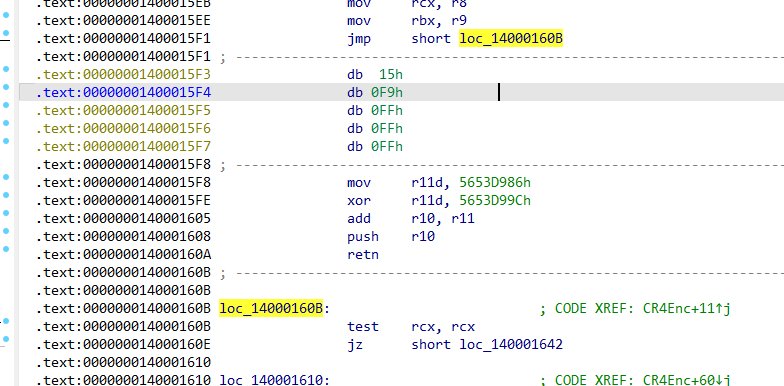Select address .text:0000000140001605
Viewport: 784px width, 386px height.
tap(123, 218)
